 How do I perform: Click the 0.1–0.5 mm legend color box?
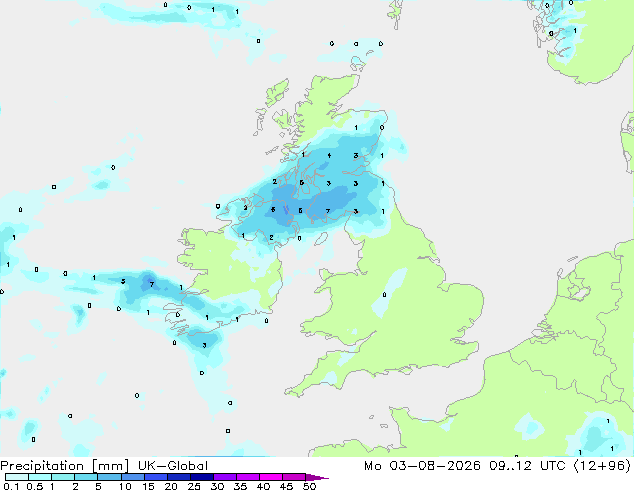pyautogui.click(x=17, y=477)
